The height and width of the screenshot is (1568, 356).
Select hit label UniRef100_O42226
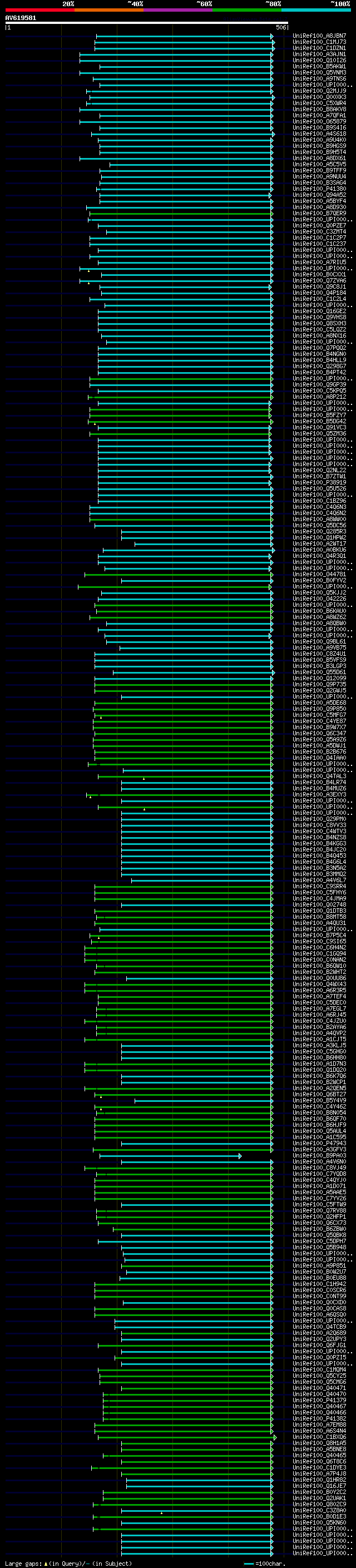(x=319, y=599)
